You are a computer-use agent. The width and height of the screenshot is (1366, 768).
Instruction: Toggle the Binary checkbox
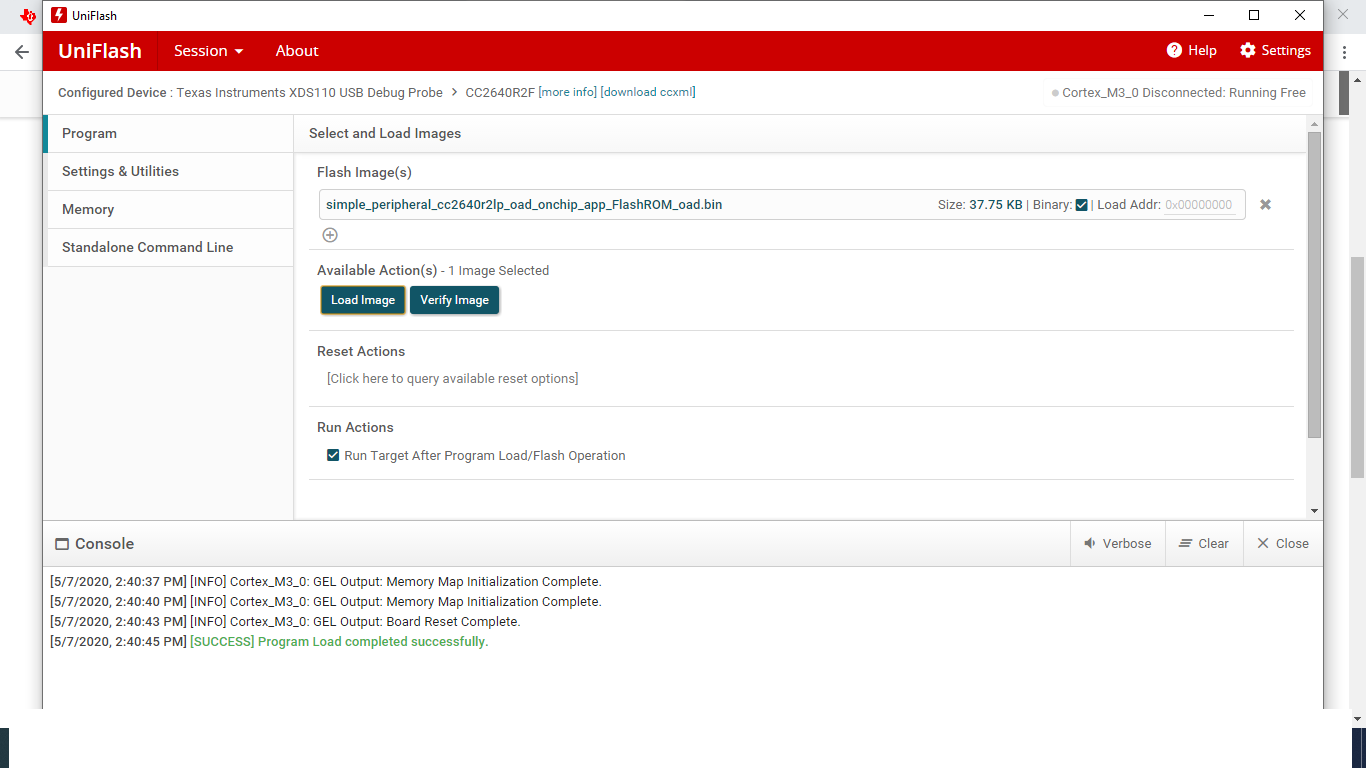pos(1081,205)
